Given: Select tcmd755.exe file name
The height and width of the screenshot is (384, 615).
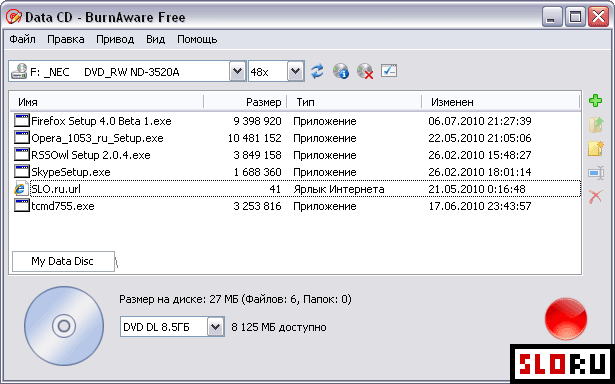Looking at the screenshot, I should pyautogui.click(x=63, y=206).
